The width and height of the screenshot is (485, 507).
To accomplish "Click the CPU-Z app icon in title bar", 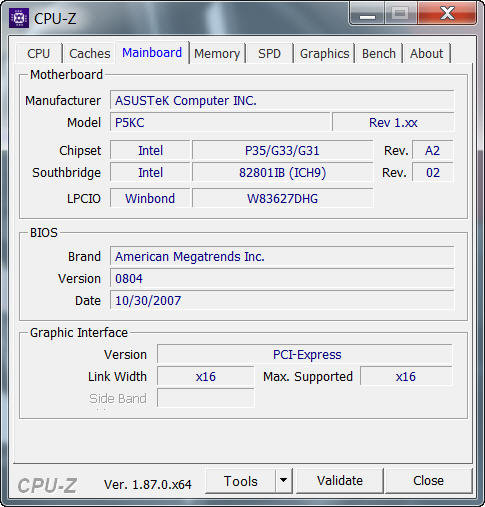I will tap(19, 18).
